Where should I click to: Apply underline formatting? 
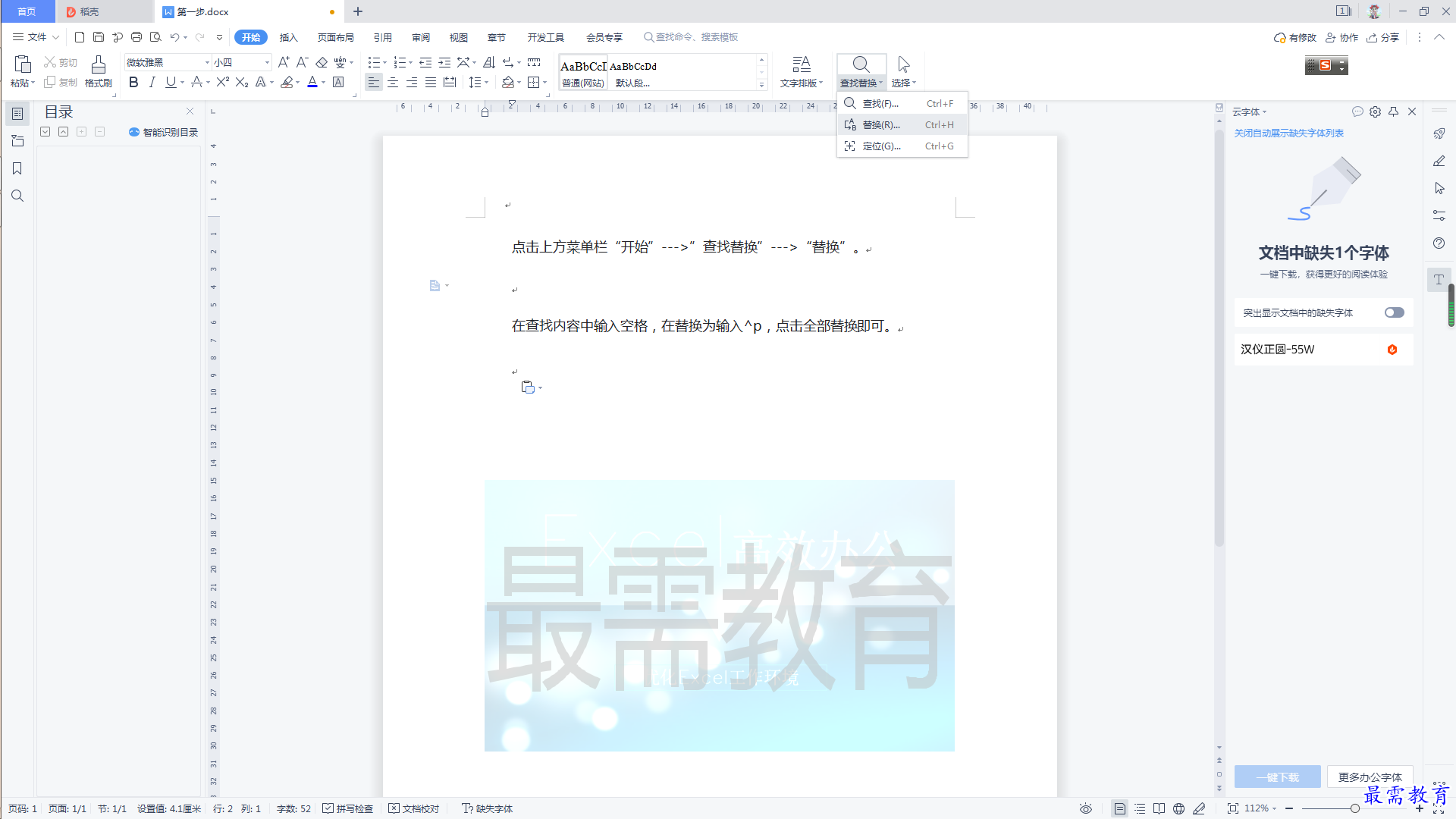(x=171, y=82)
